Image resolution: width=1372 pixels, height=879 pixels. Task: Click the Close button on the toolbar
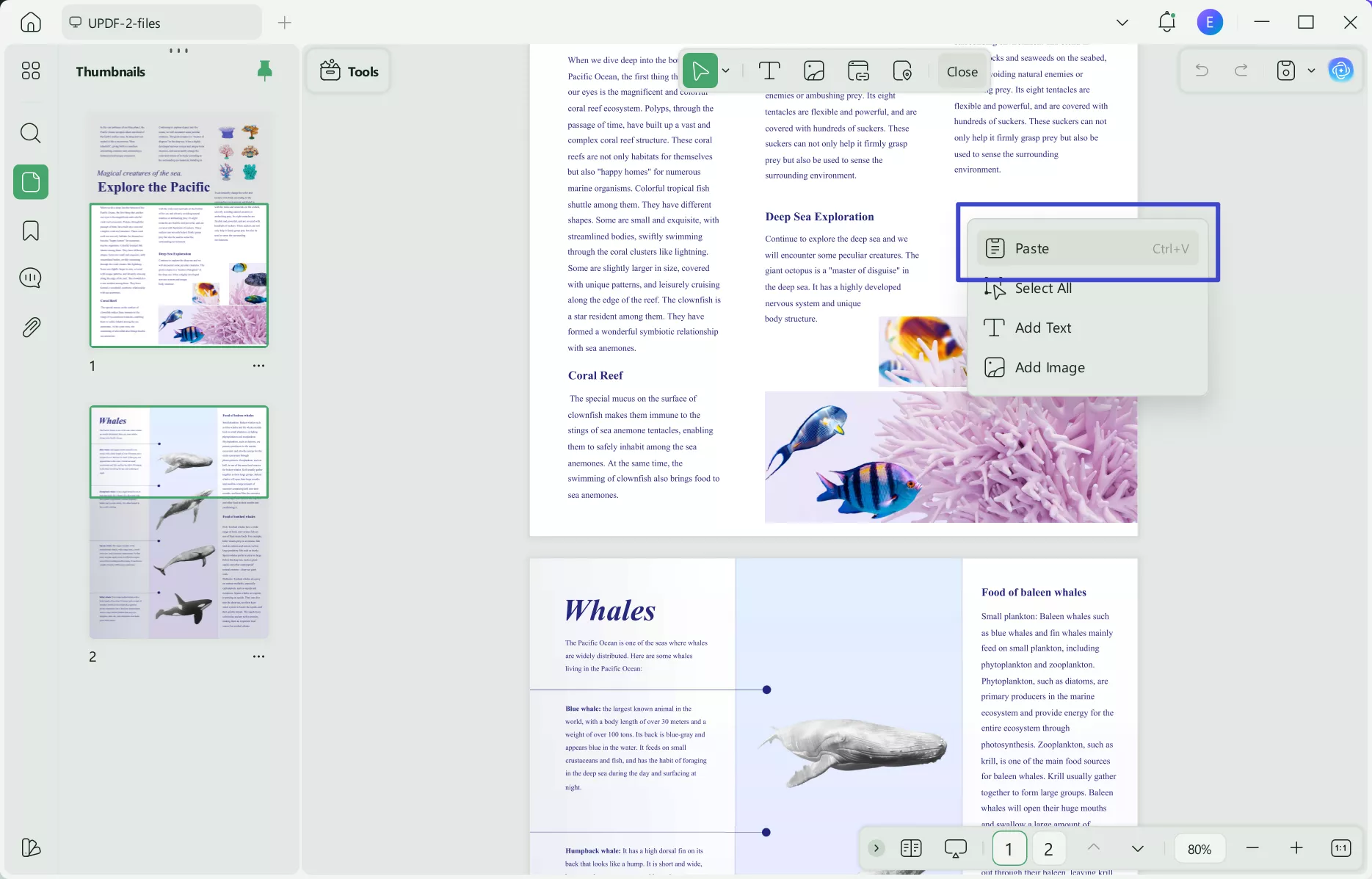962,70
